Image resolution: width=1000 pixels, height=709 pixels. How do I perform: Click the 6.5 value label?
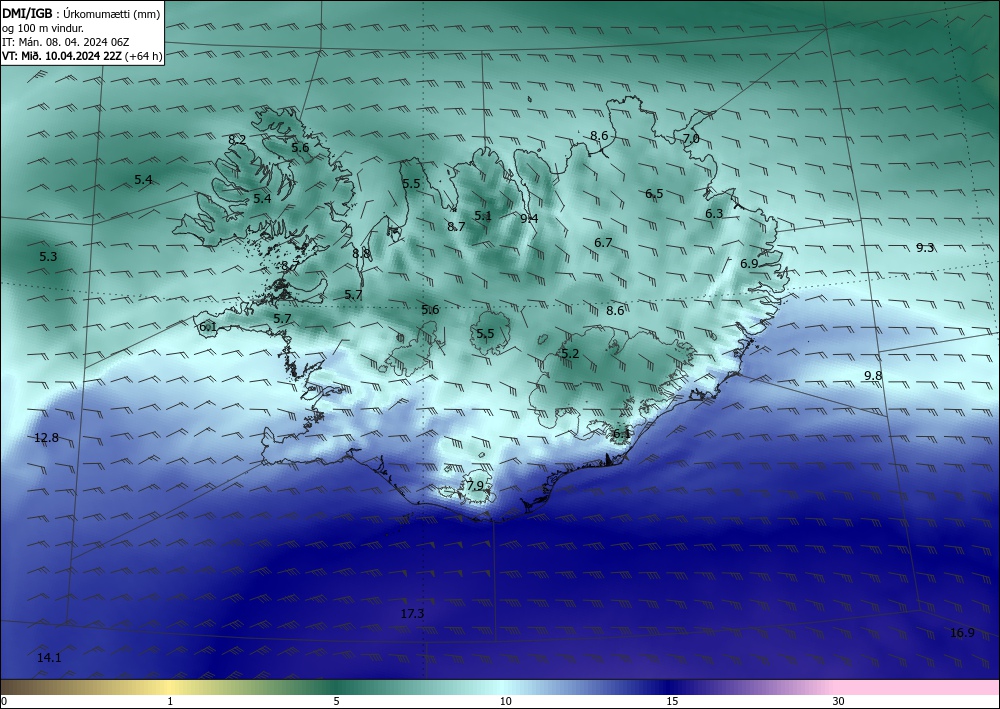[654, 194]
